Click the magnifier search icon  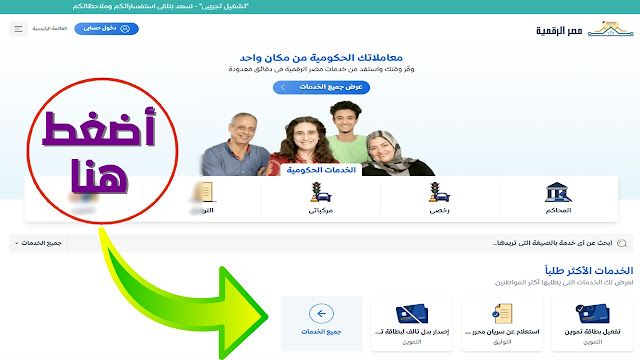coord(622,243)
